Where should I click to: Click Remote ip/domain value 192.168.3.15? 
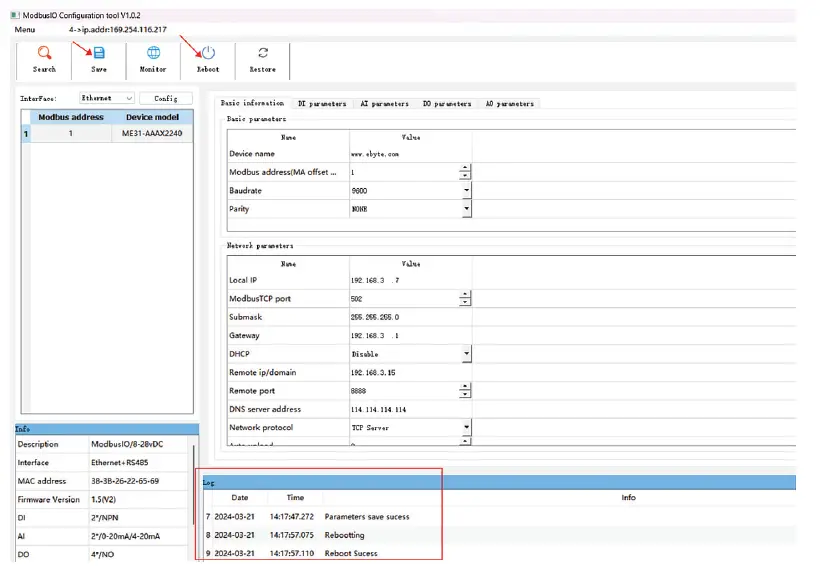tap(373, 372)
